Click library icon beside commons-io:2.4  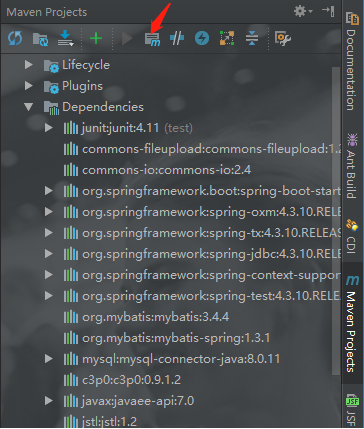click(x=71, y=170)
